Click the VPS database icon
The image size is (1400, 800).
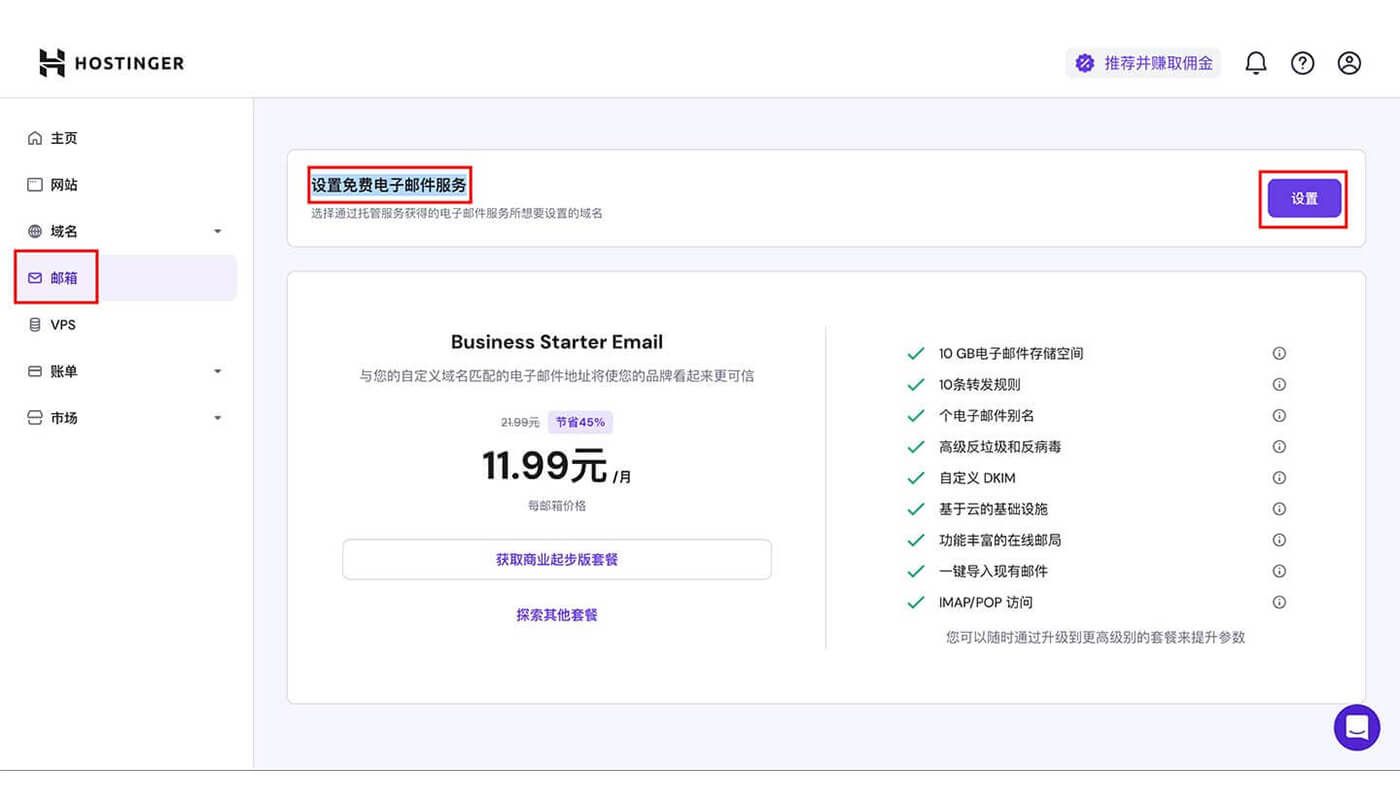tap(35, 325)
